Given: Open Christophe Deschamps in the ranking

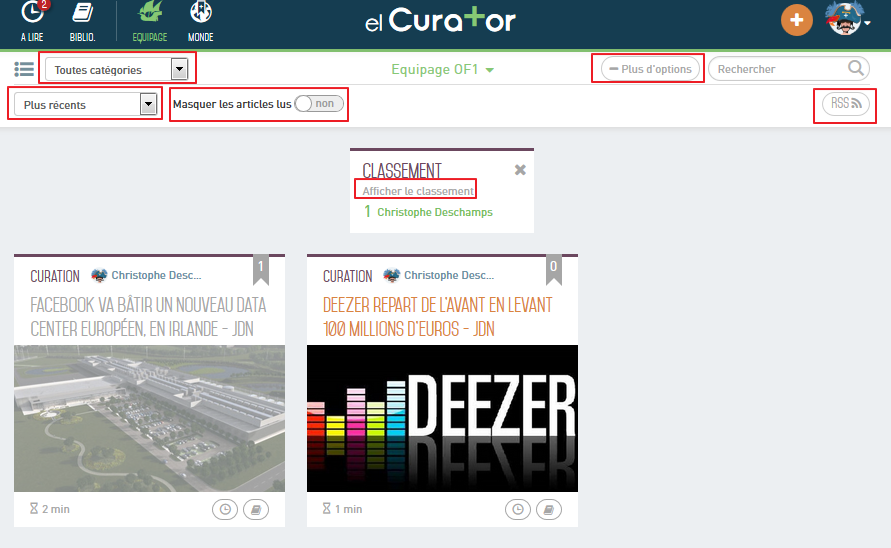Looking at the screenshot, I should pyautogui.click(x=435, y=212).
